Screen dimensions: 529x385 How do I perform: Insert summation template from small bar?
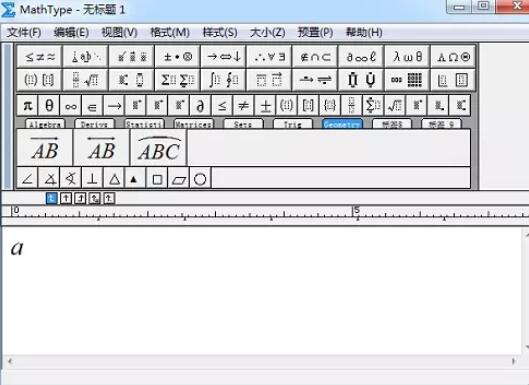(x=373, y=106)
